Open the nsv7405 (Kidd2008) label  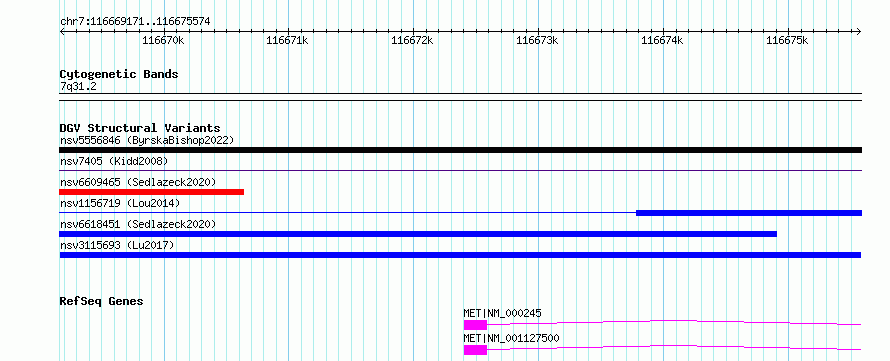pyautogui.click(x=114, y=161)
